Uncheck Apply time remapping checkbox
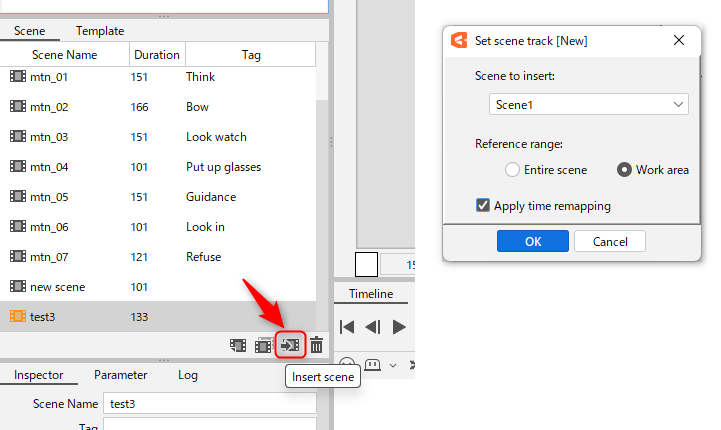721x430 pixels. [483, 206]
